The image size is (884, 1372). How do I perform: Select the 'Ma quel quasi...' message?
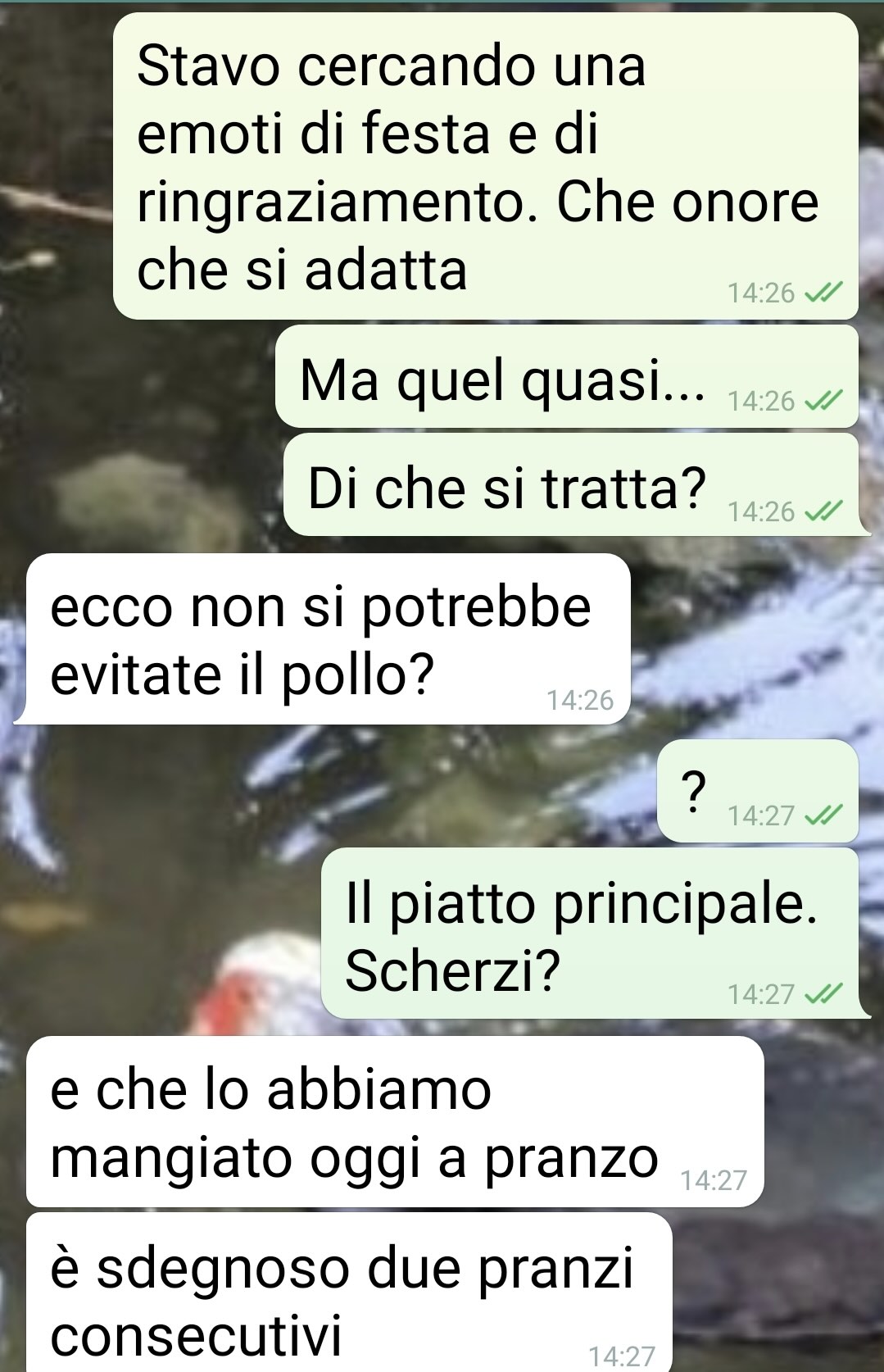pyautogui.click(x=567, y=377)
